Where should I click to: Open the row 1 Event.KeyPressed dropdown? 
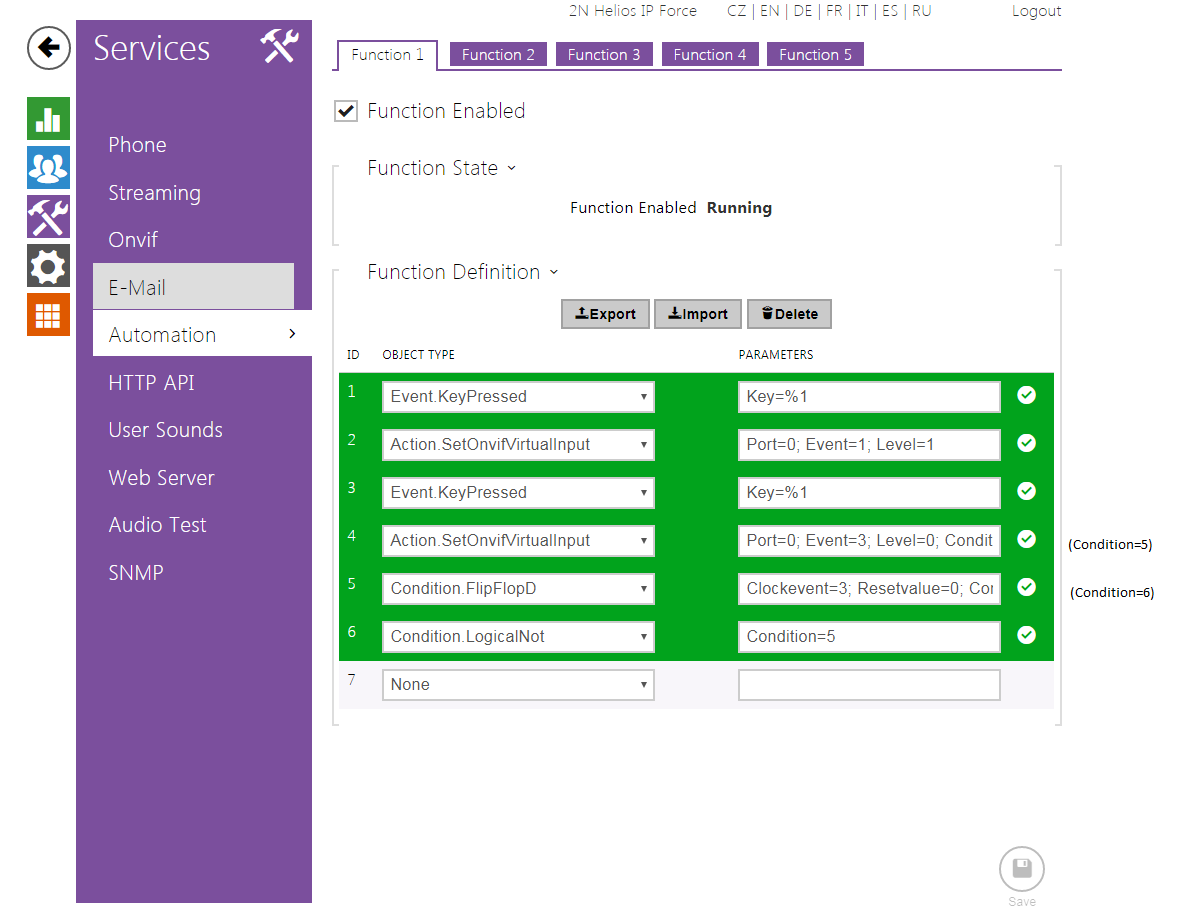pos(518,397)
